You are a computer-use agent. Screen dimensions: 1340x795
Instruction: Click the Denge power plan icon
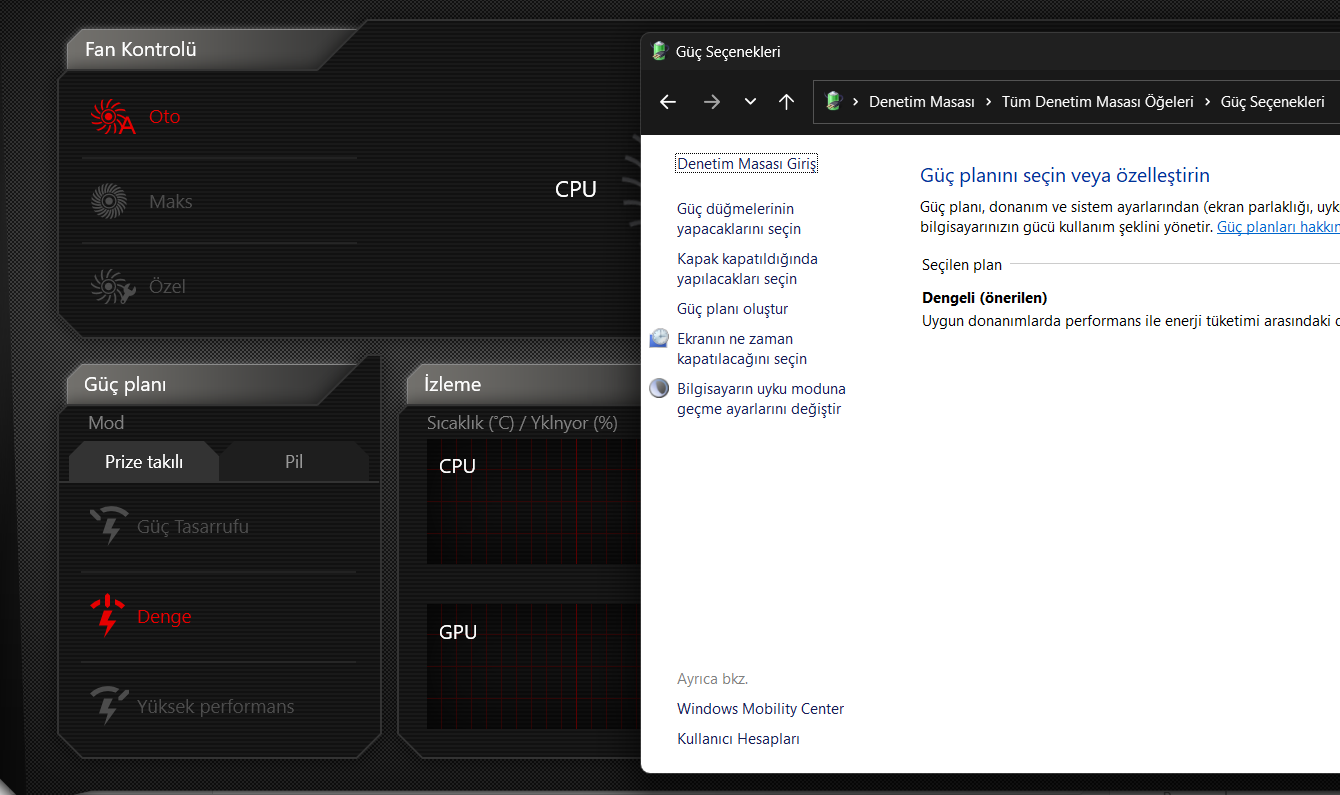pyautogui.click(x=108, y=617)
